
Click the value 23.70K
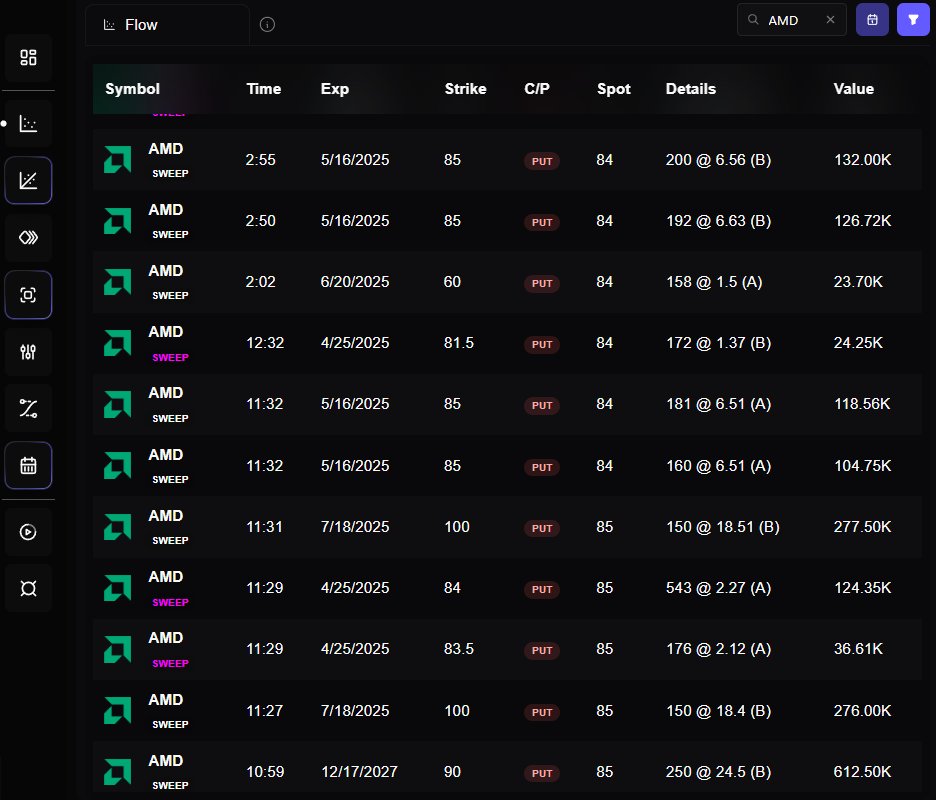point(858,282)
